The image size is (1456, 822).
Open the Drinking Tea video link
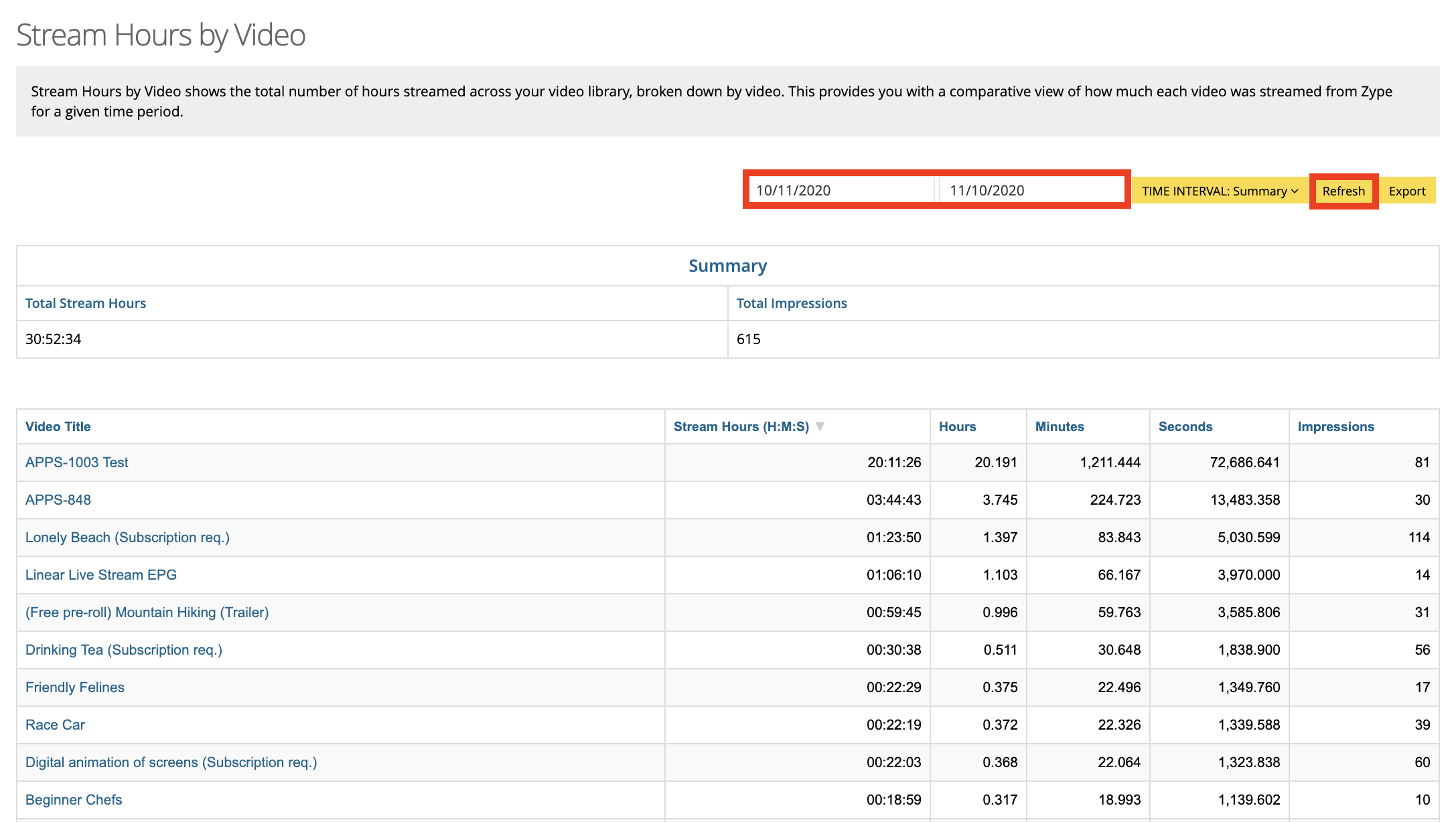pyautogui.click(x=123, y=649)
